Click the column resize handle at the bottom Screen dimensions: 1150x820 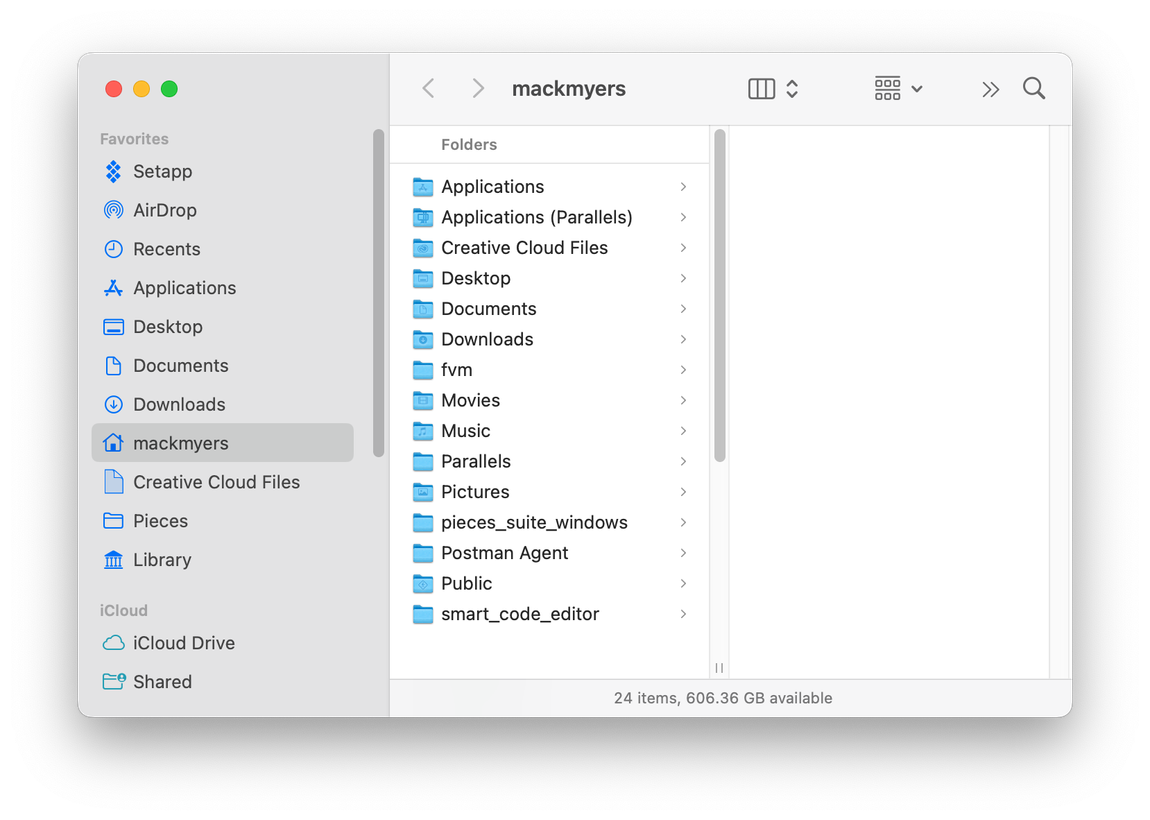[x=719, y=668]
